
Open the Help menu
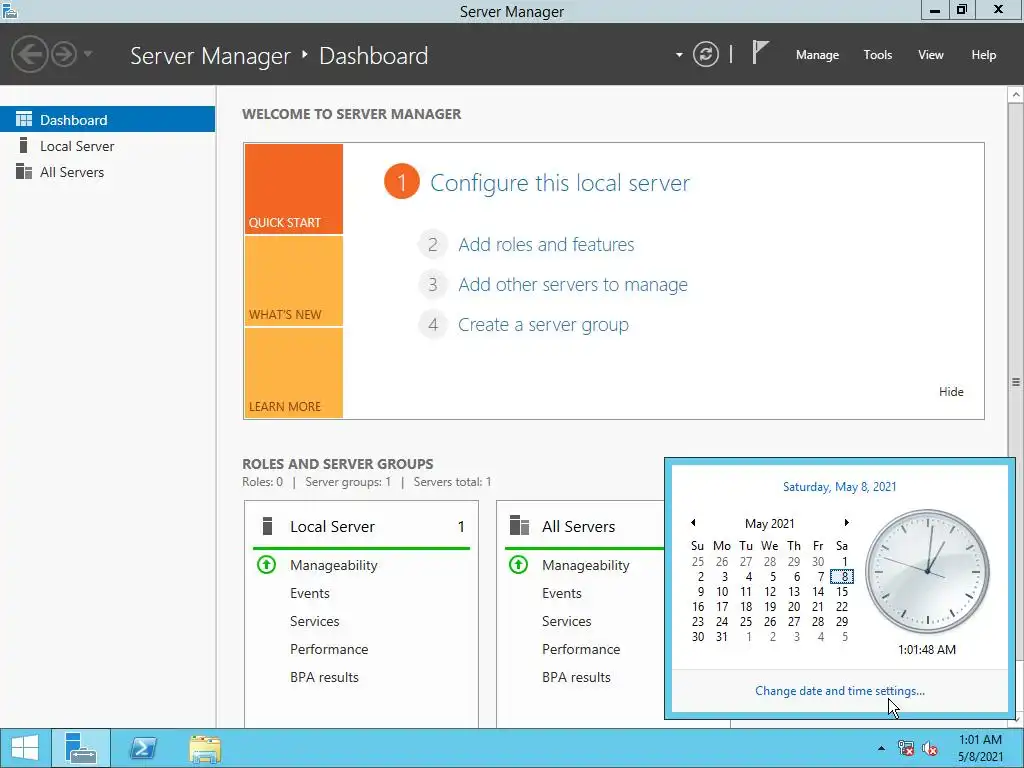(x=983, y=55)
